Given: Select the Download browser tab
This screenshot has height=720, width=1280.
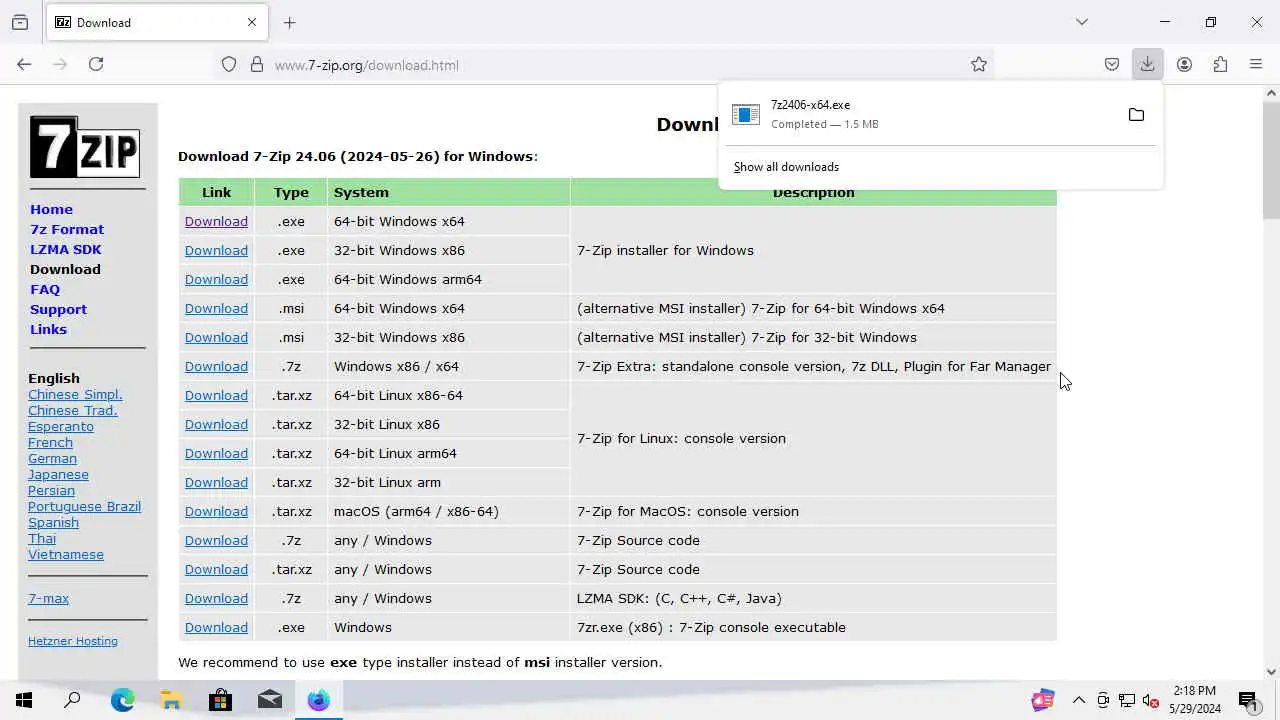Looking at the screenshot, I should tap(156, 22).
